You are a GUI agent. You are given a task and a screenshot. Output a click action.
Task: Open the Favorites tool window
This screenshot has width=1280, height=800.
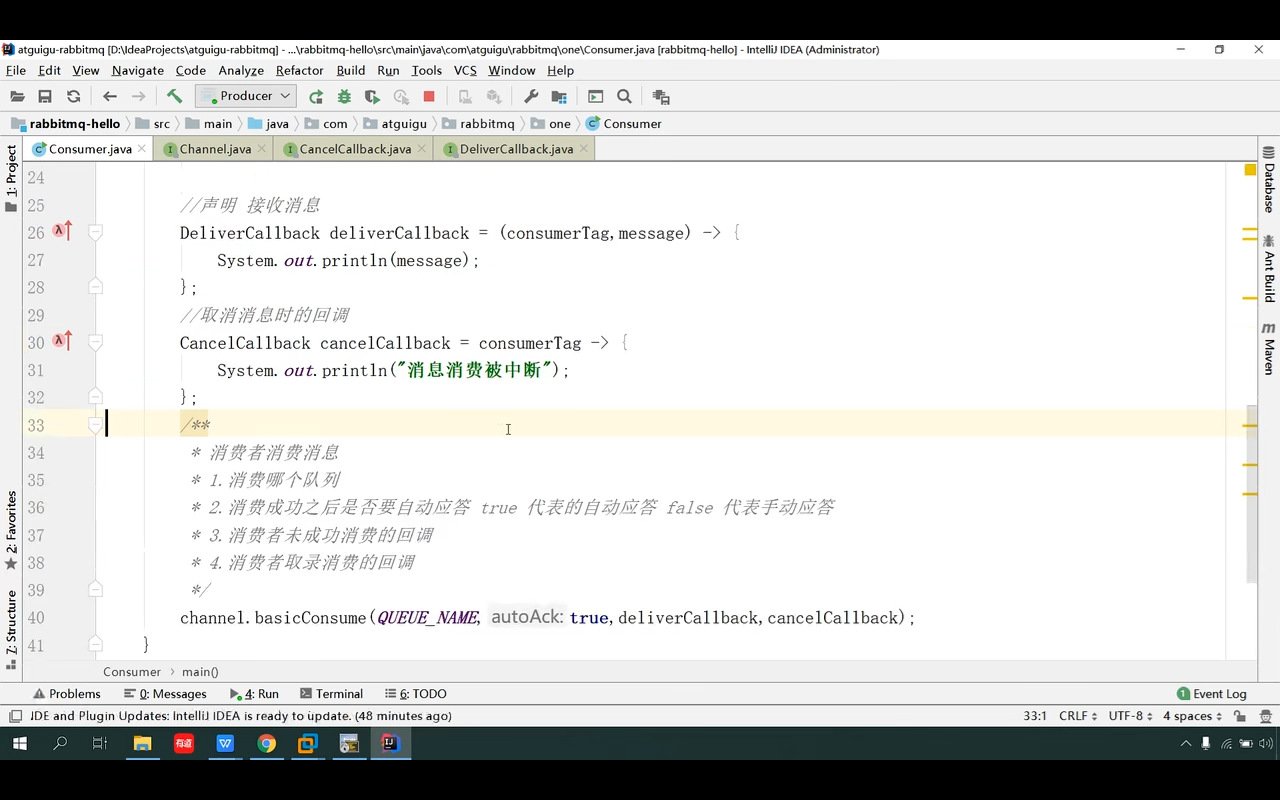pyautogui.click(x=11, y=529)
